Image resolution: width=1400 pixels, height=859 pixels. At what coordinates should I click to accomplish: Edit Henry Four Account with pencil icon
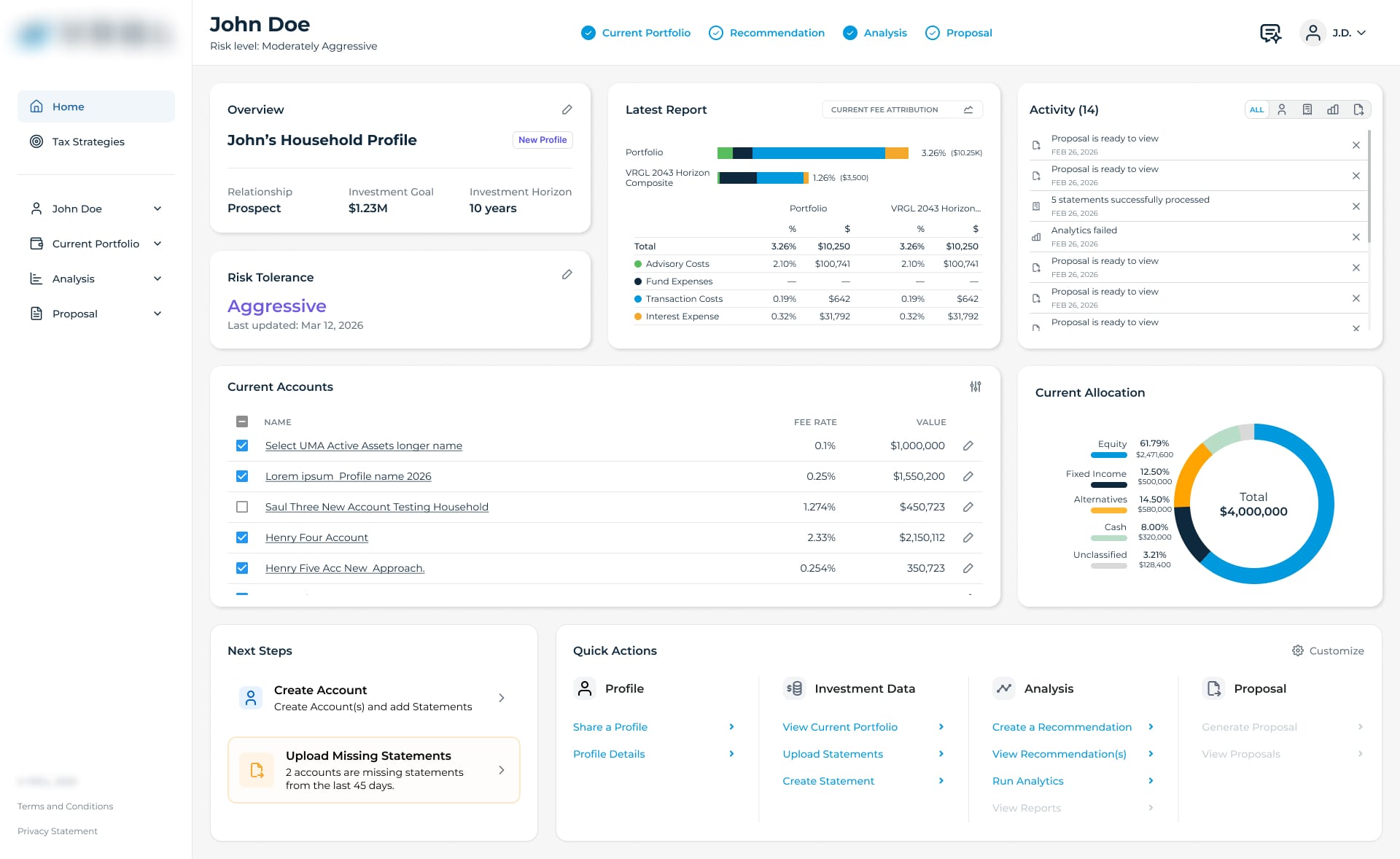968,537
